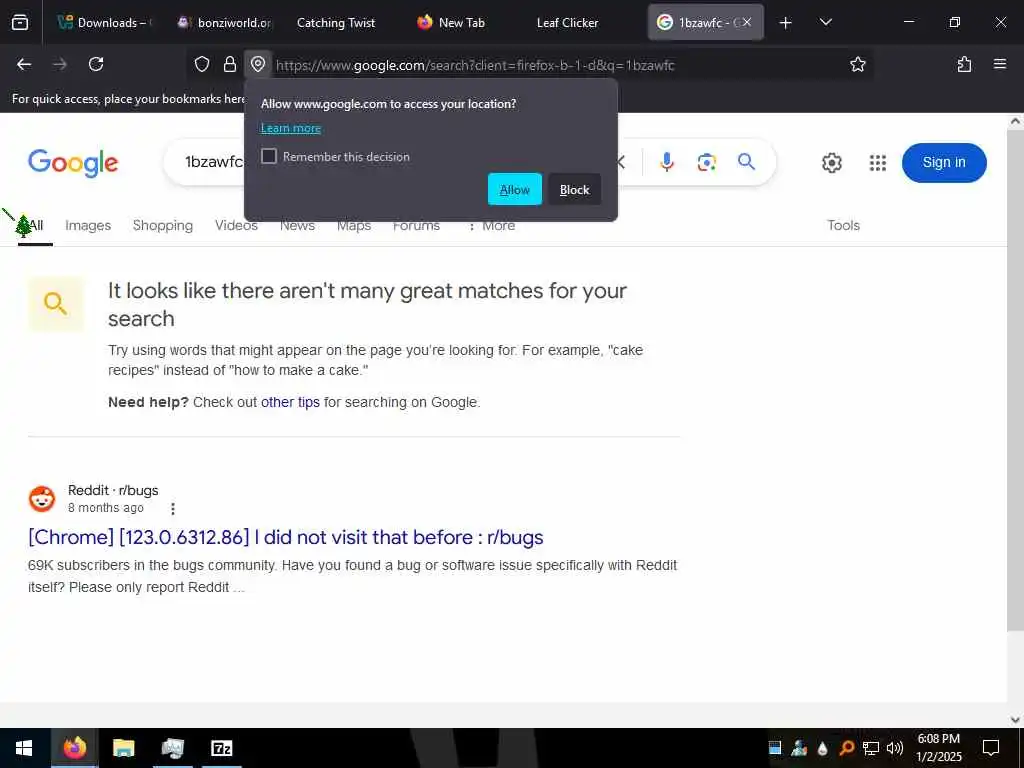This screenshot has height=768, width=1024.
Task: Start voice search with microphone icon
Action: [666, 162]
